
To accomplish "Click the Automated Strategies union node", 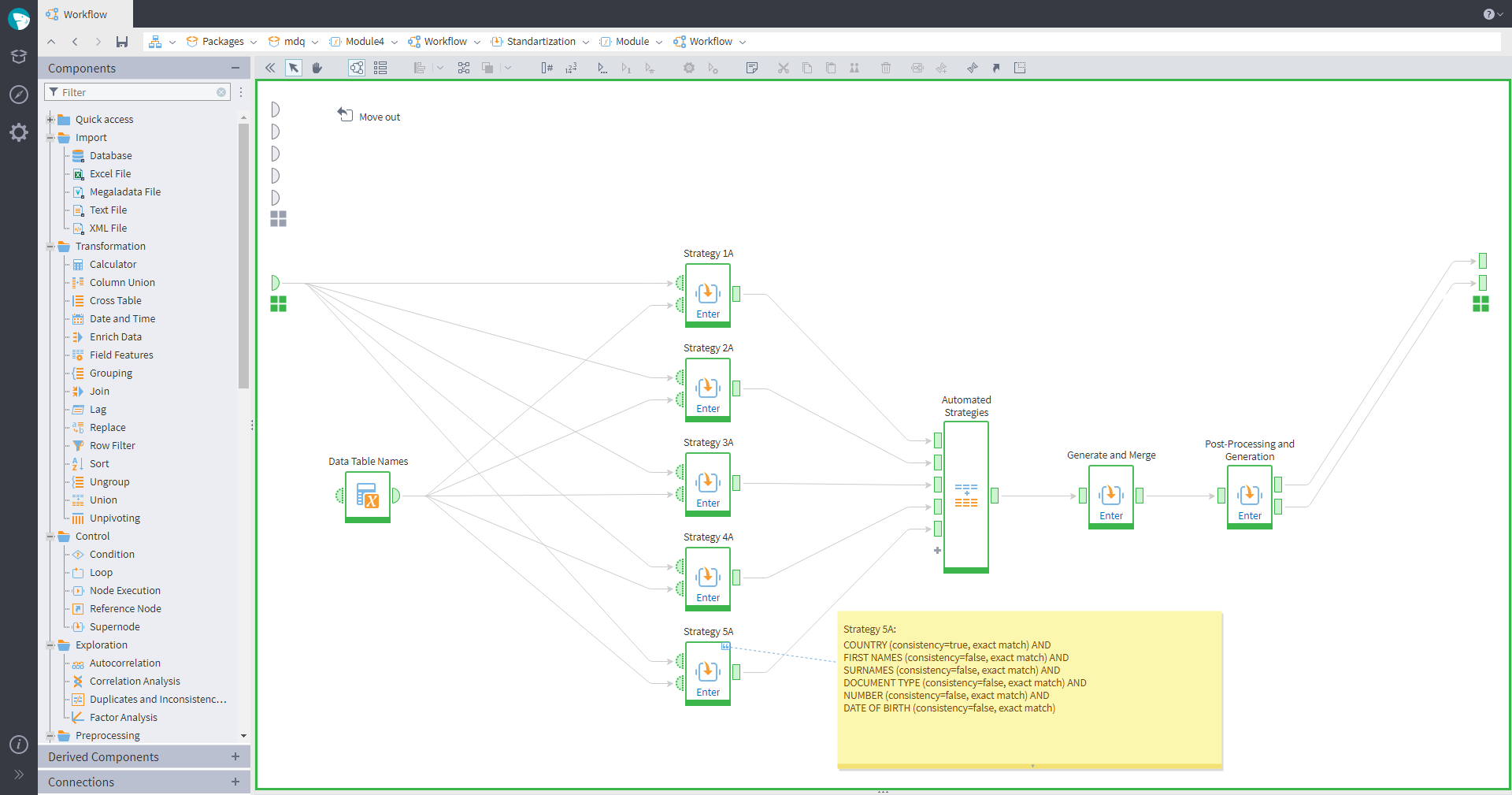I will pos(965,496).
